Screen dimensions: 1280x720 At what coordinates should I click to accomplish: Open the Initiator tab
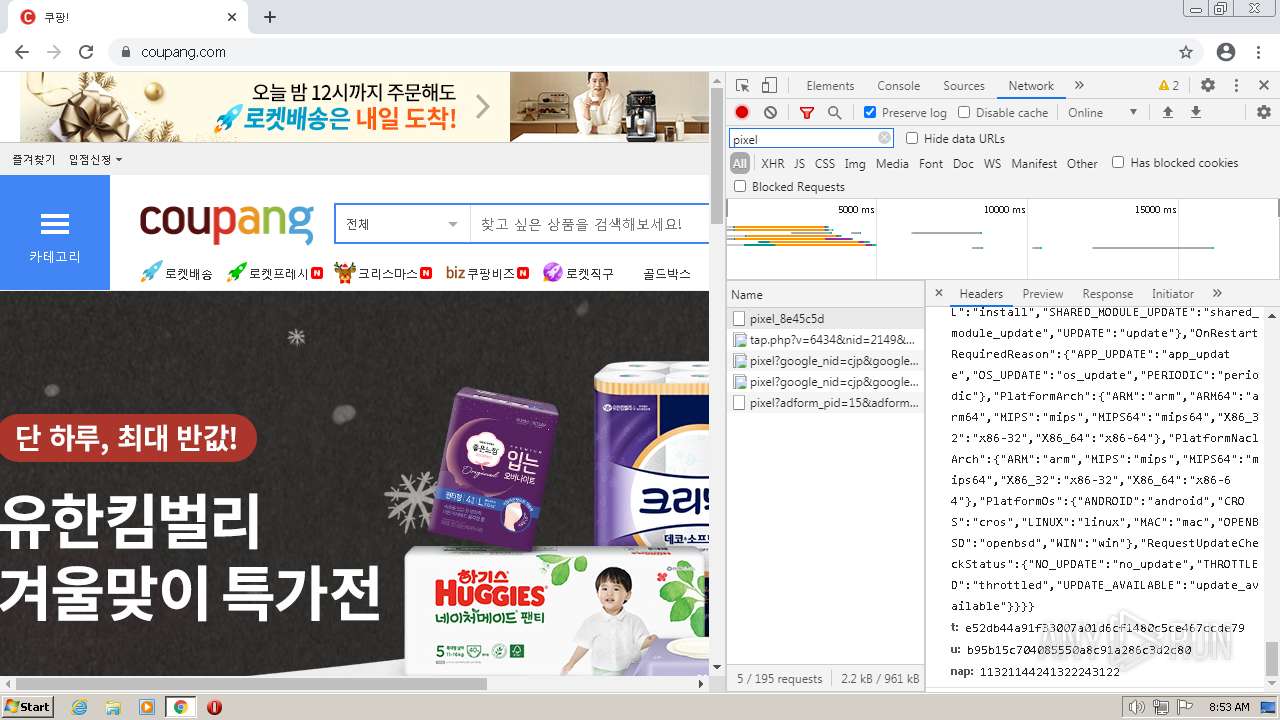pyautogui.click(x=1173, y=294)
